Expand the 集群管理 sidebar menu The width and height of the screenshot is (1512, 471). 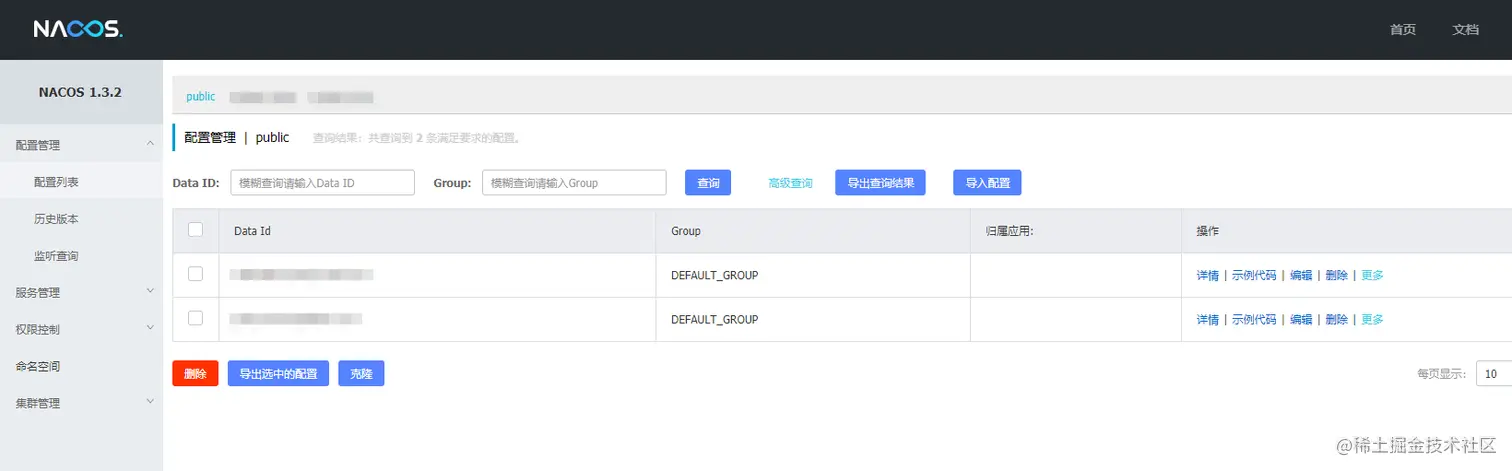pos(81,403)
